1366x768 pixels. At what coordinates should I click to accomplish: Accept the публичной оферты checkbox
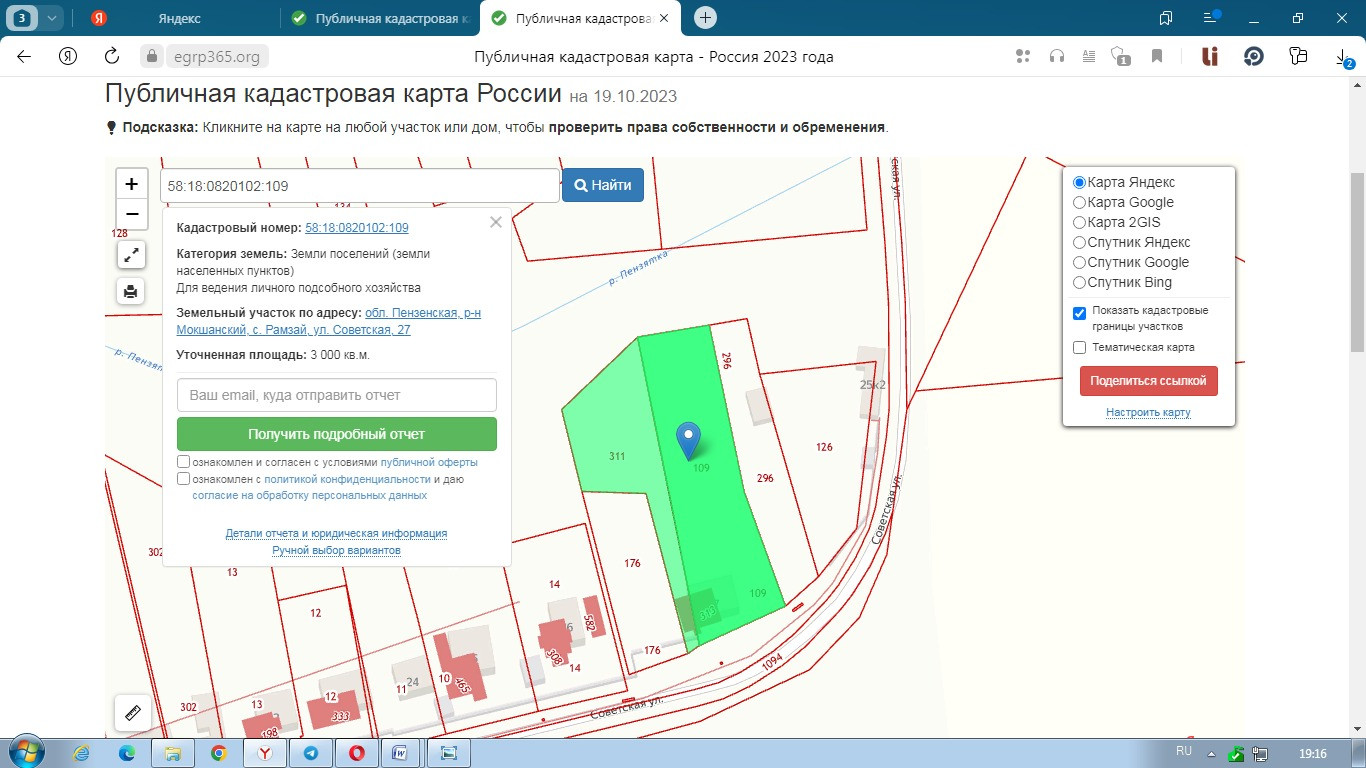click(184, 462)
